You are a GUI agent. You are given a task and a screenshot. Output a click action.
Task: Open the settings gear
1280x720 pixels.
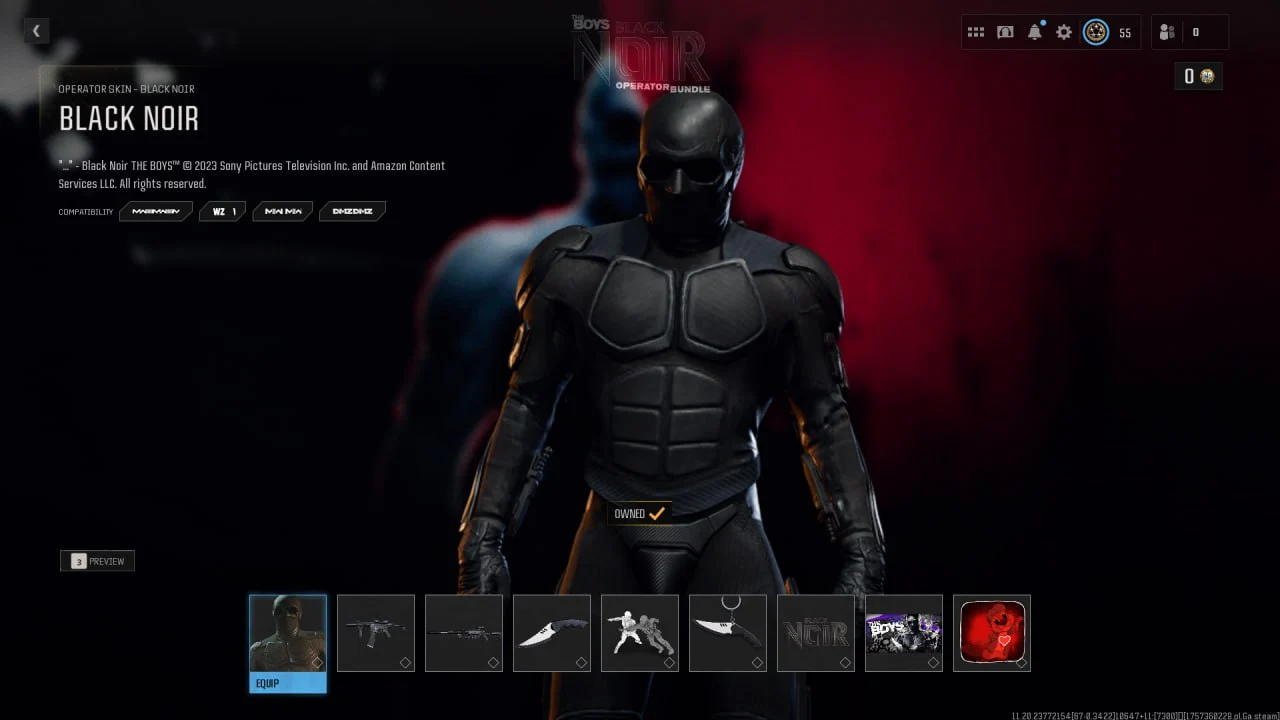pyautogui.click(x=1064, y=32)
